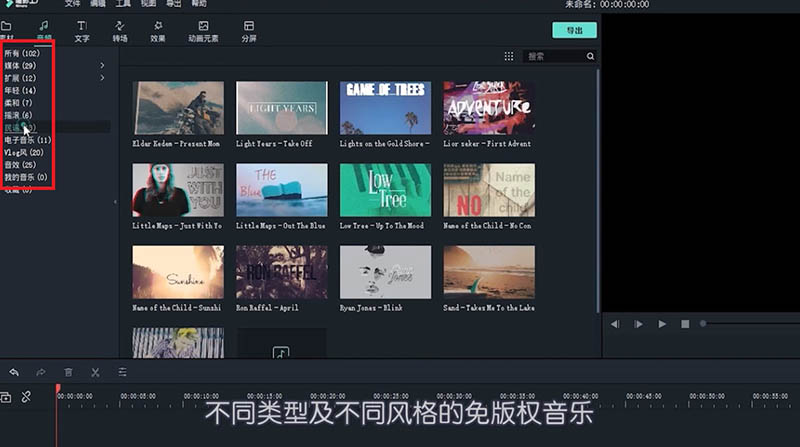Screen dimensions: 800x447
Task: Select 扩展 (12) category
Action: pyautogui.click(x=20, y=78)
